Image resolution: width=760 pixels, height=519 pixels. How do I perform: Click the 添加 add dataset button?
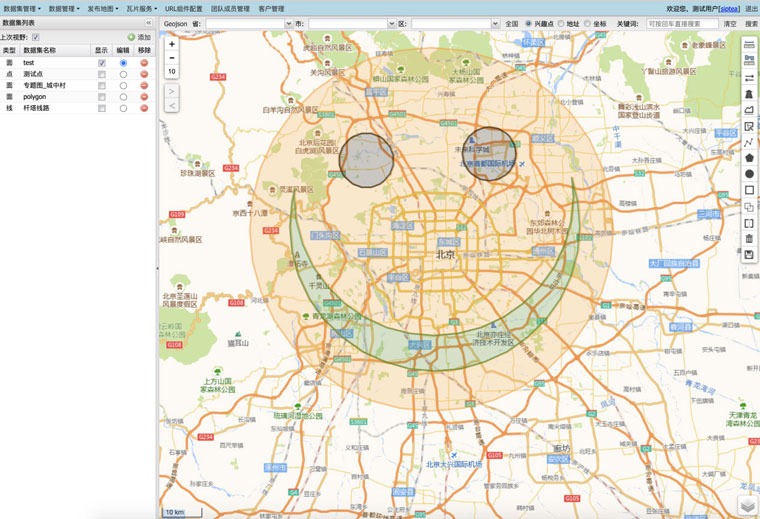[x=138, y=37]
